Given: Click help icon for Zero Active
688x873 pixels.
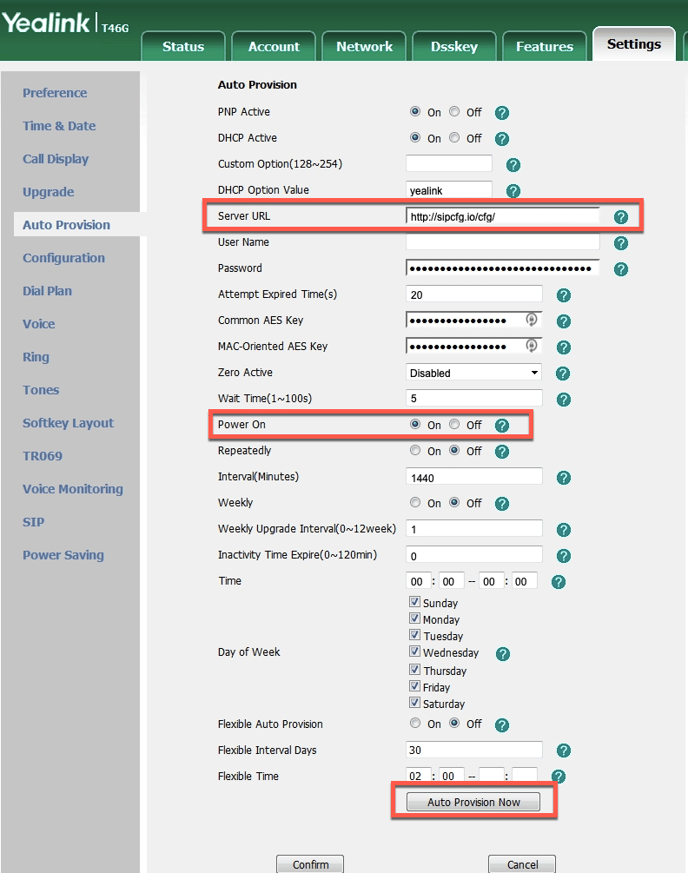Looking at the screenshot, I should pyautogui.click(x=562, y=373).
